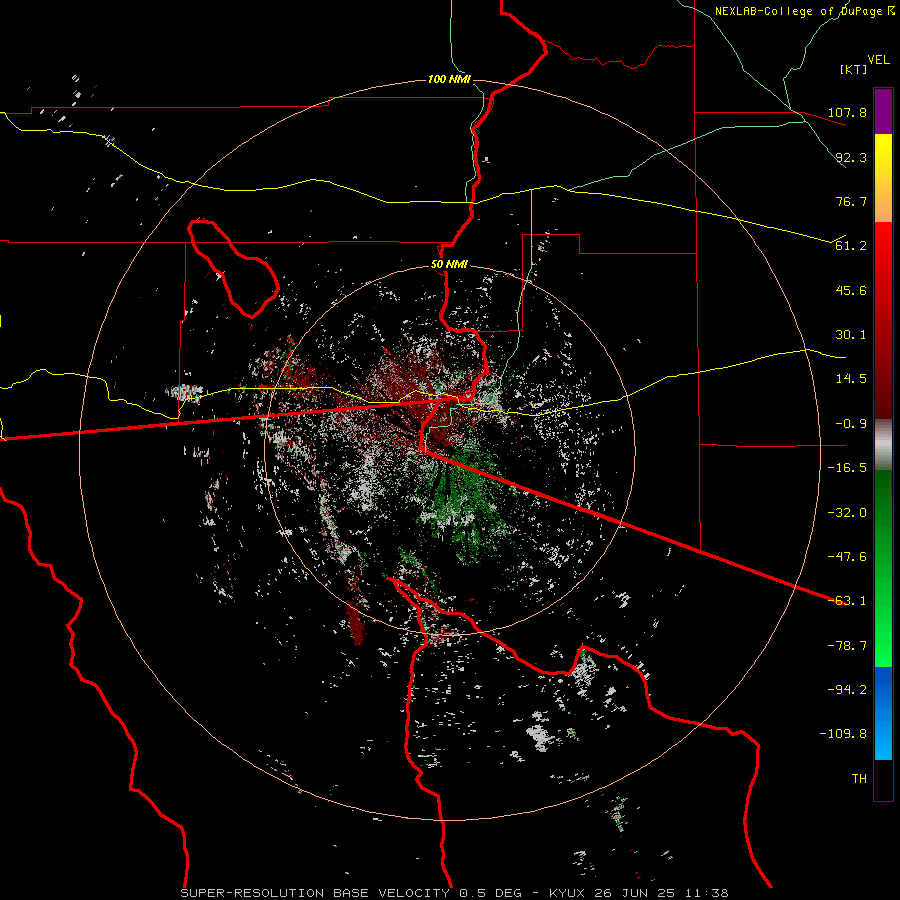900x900 pixels.
Task: Click the purple segment of velocity color bar
Action: tap(883, 112)
